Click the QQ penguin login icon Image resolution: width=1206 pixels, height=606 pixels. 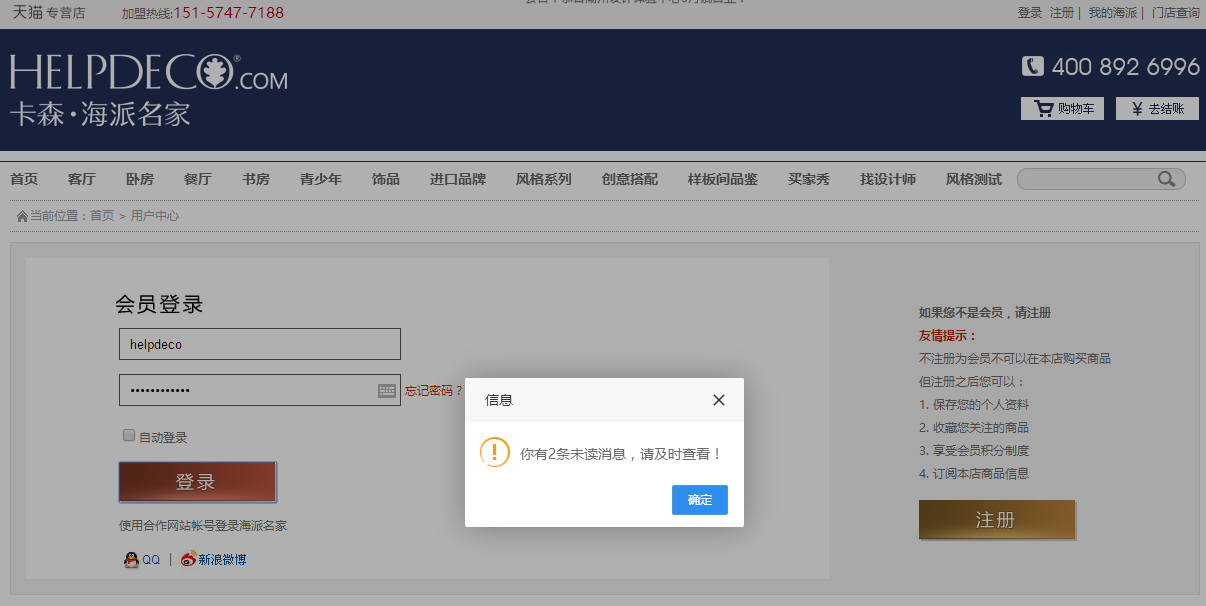[x=131, y=560]
